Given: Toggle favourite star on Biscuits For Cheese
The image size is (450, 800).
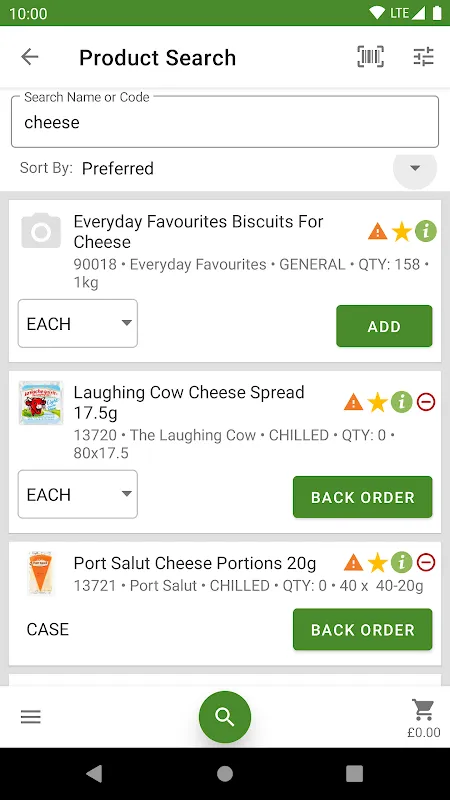Looking at the screenshot, I should 402,232.
